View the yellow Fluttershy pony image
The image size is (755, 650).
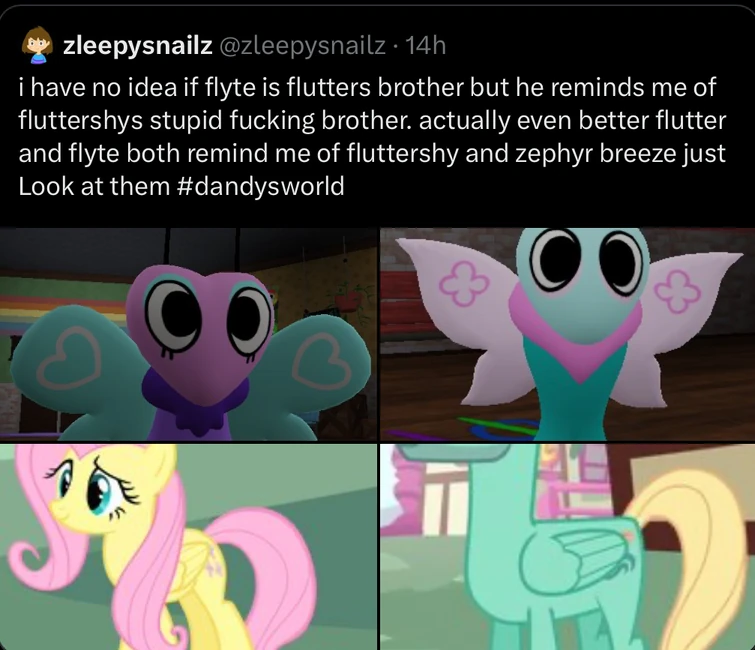pos(188,547)
